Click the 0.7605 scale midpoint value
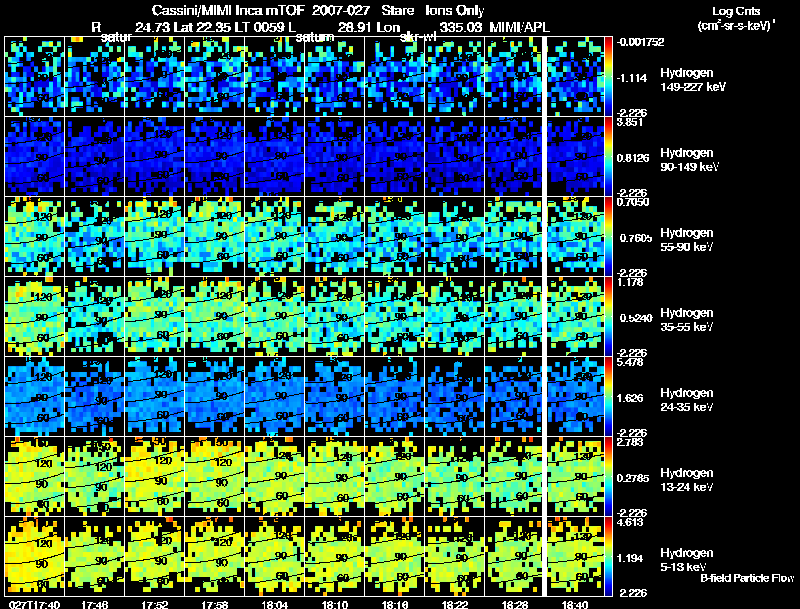This screenshot has width=800, height=609. click(x=636, y=238)
